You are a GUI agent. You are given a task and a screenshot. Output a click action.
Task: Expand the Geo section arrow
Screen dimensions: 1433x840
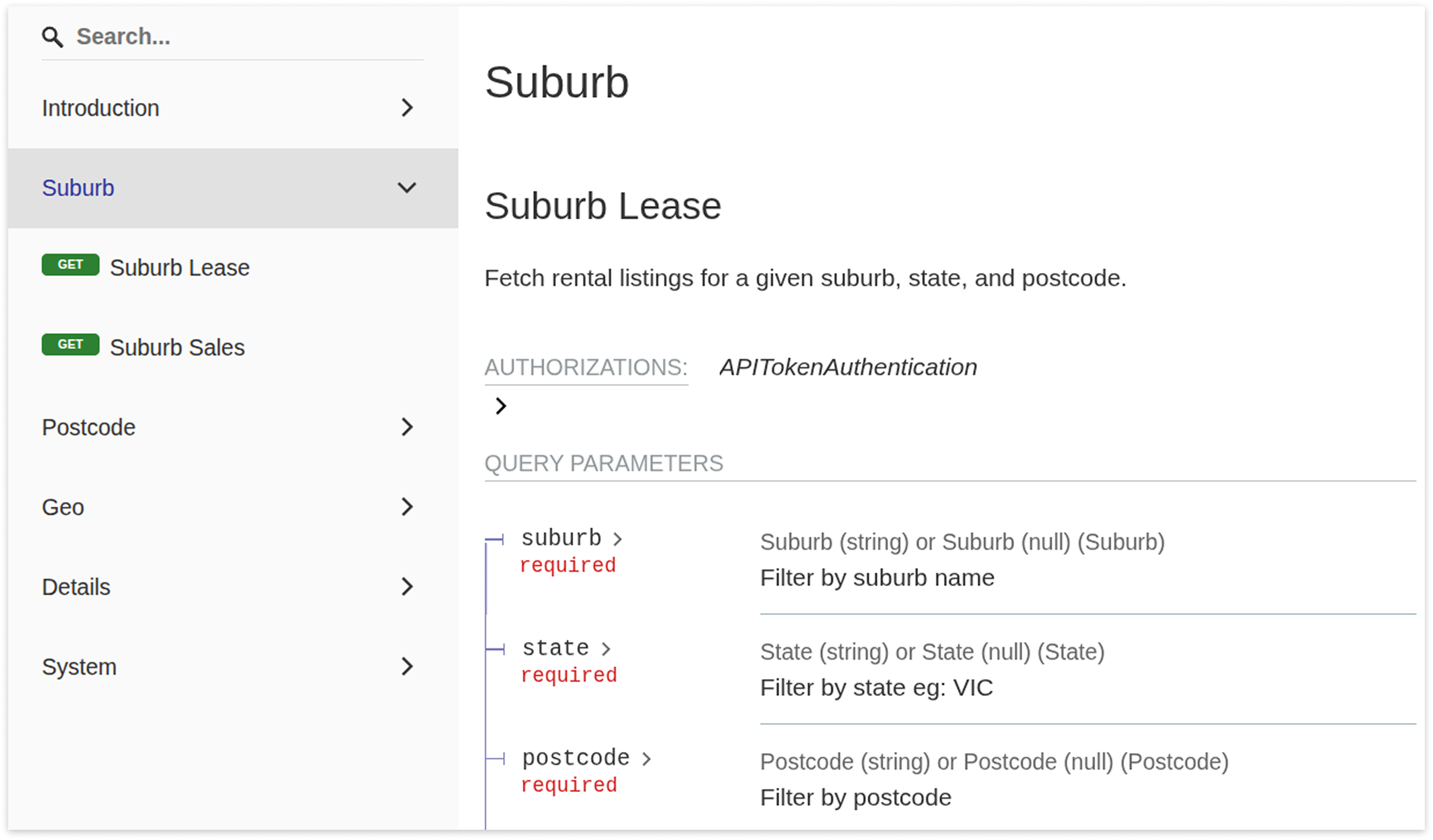407,507
